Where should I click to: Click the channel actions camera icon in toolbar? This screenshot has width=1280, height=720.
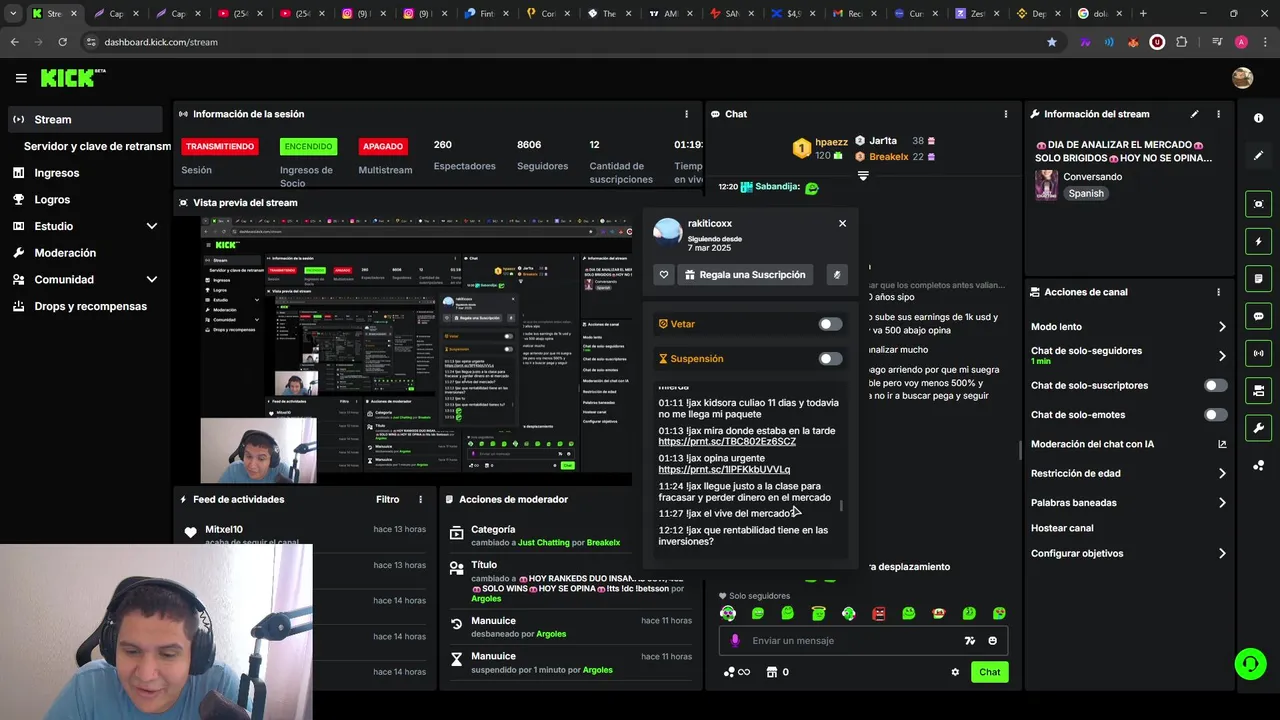click(1258, 390)
